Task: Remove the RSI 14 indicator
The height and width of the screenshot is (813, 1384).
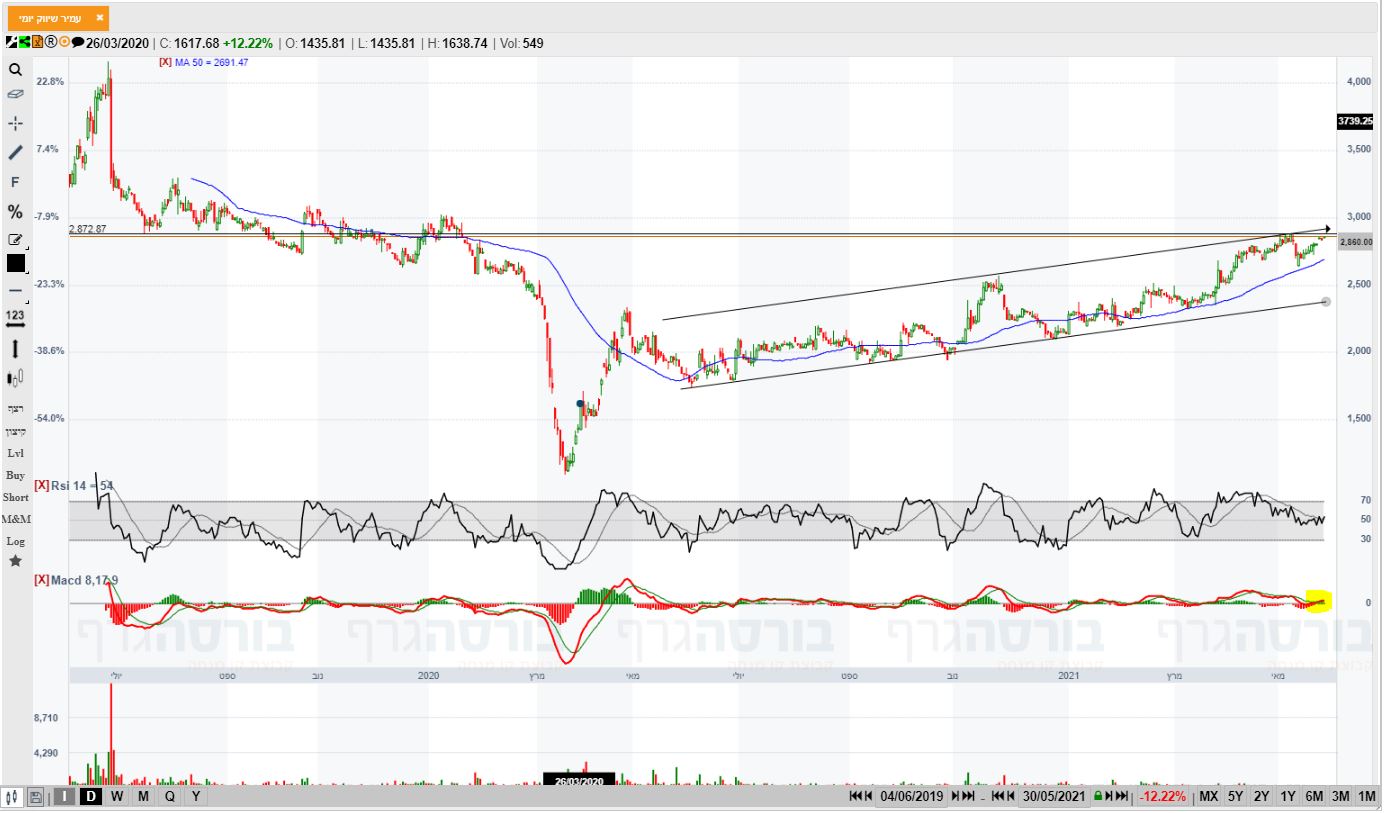Action: tap(41, 486)
